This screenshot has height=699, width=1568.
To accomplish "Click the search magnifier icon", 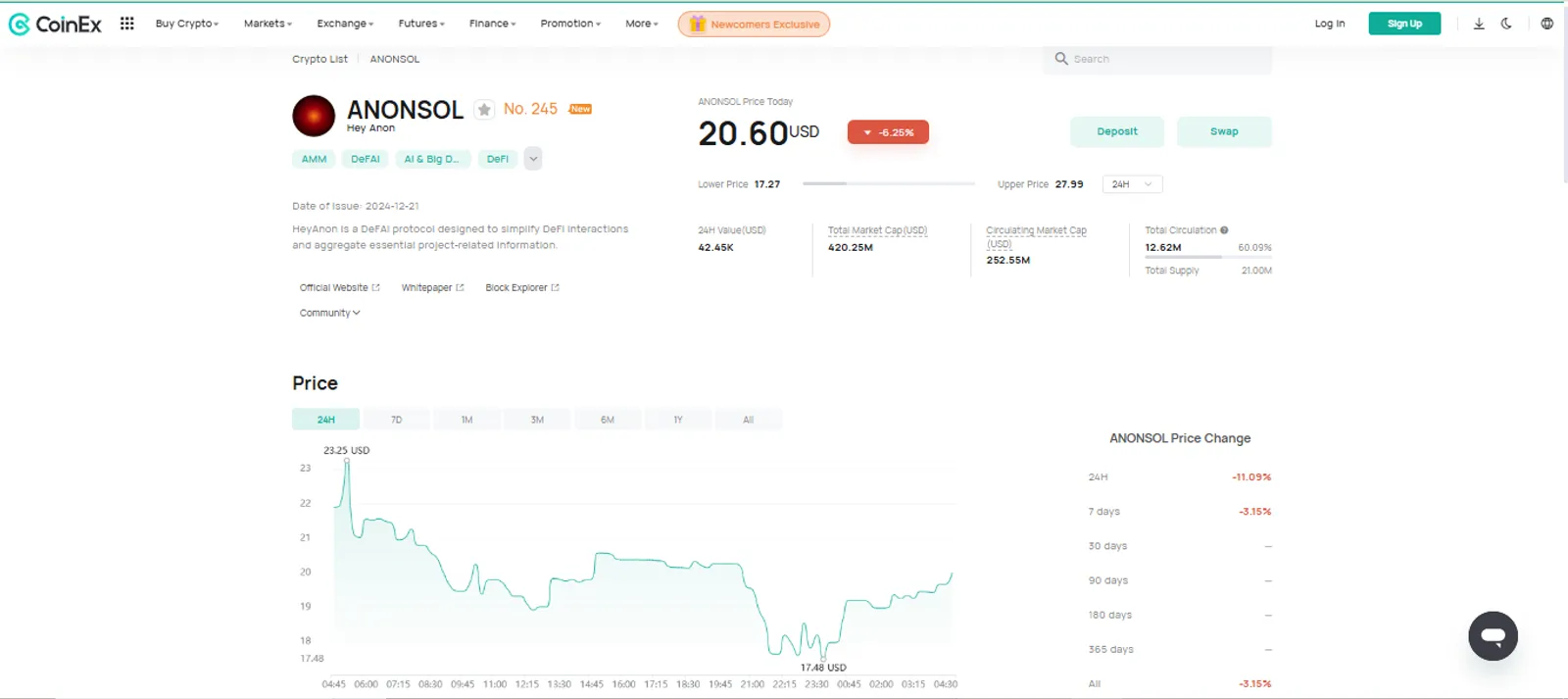I will coord(1061,59).
